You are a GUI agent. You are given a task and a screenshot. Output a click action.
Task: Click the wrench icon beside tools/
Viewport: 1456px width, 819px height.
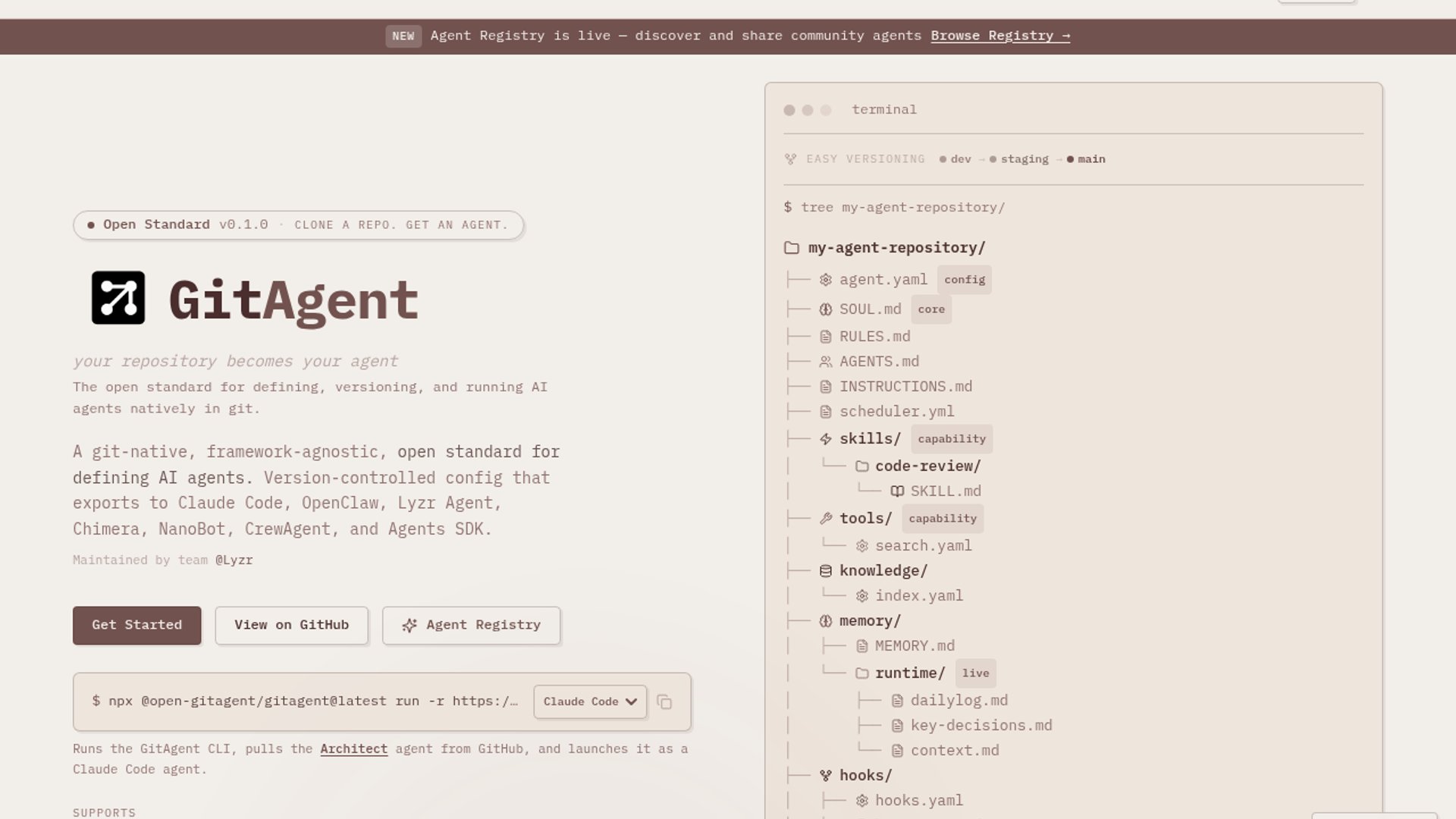826,519
